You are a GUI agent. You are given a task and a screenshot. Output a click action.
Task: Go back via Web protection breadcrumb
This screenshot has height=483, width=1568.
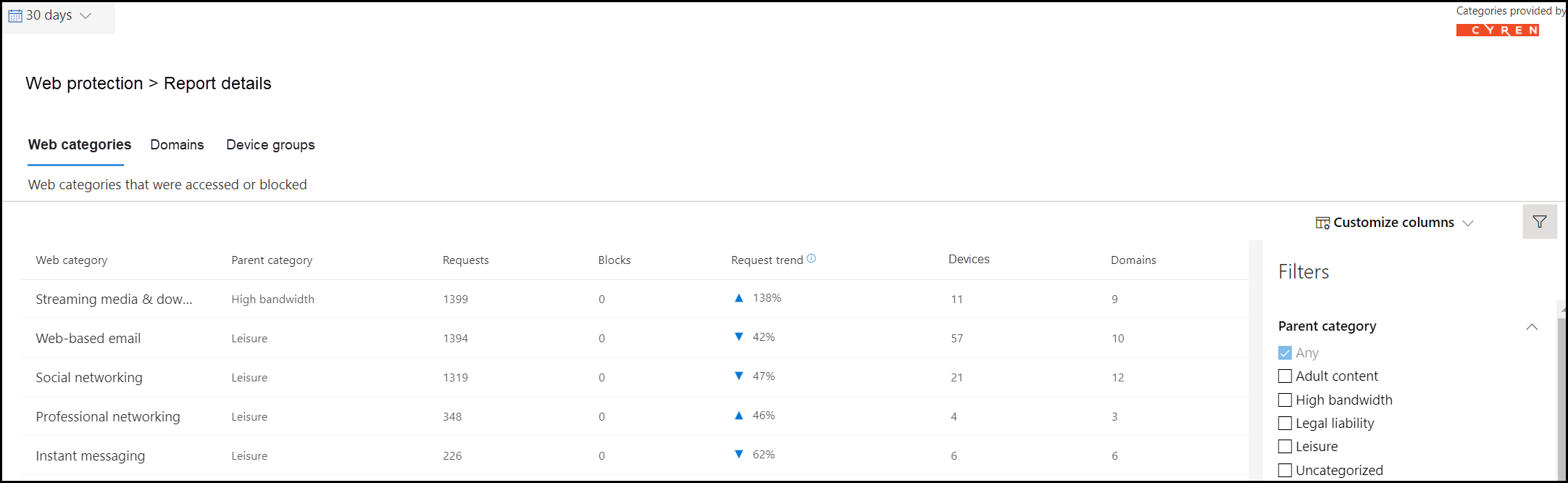(84, 83)
